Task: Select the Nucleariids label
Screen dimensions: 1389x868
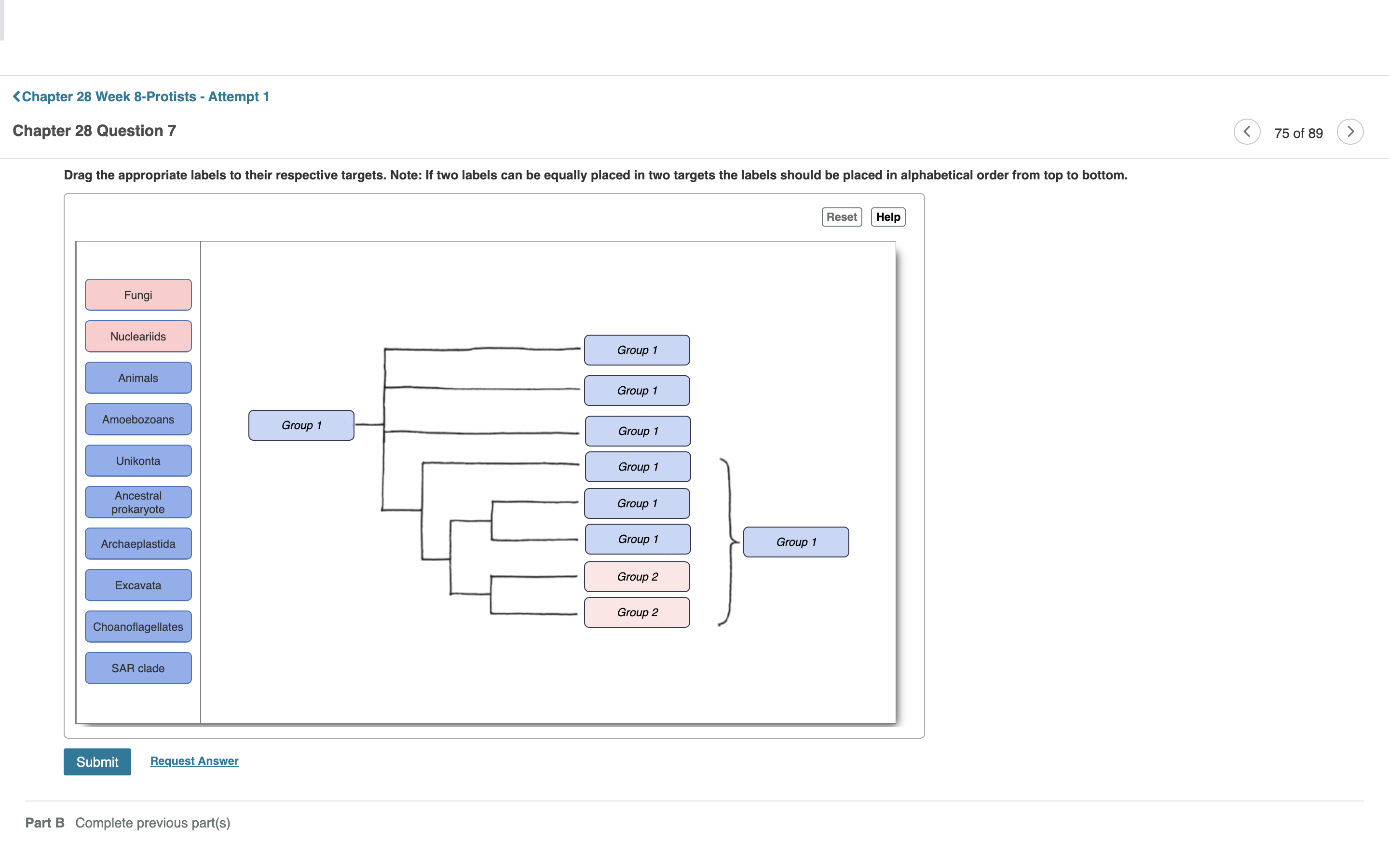Action: click(x=138, y=337)
